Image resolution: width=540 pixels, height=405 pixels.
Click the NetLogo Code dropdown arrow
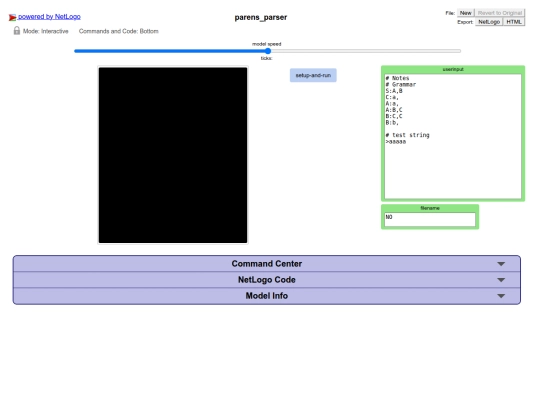[501, 280]
